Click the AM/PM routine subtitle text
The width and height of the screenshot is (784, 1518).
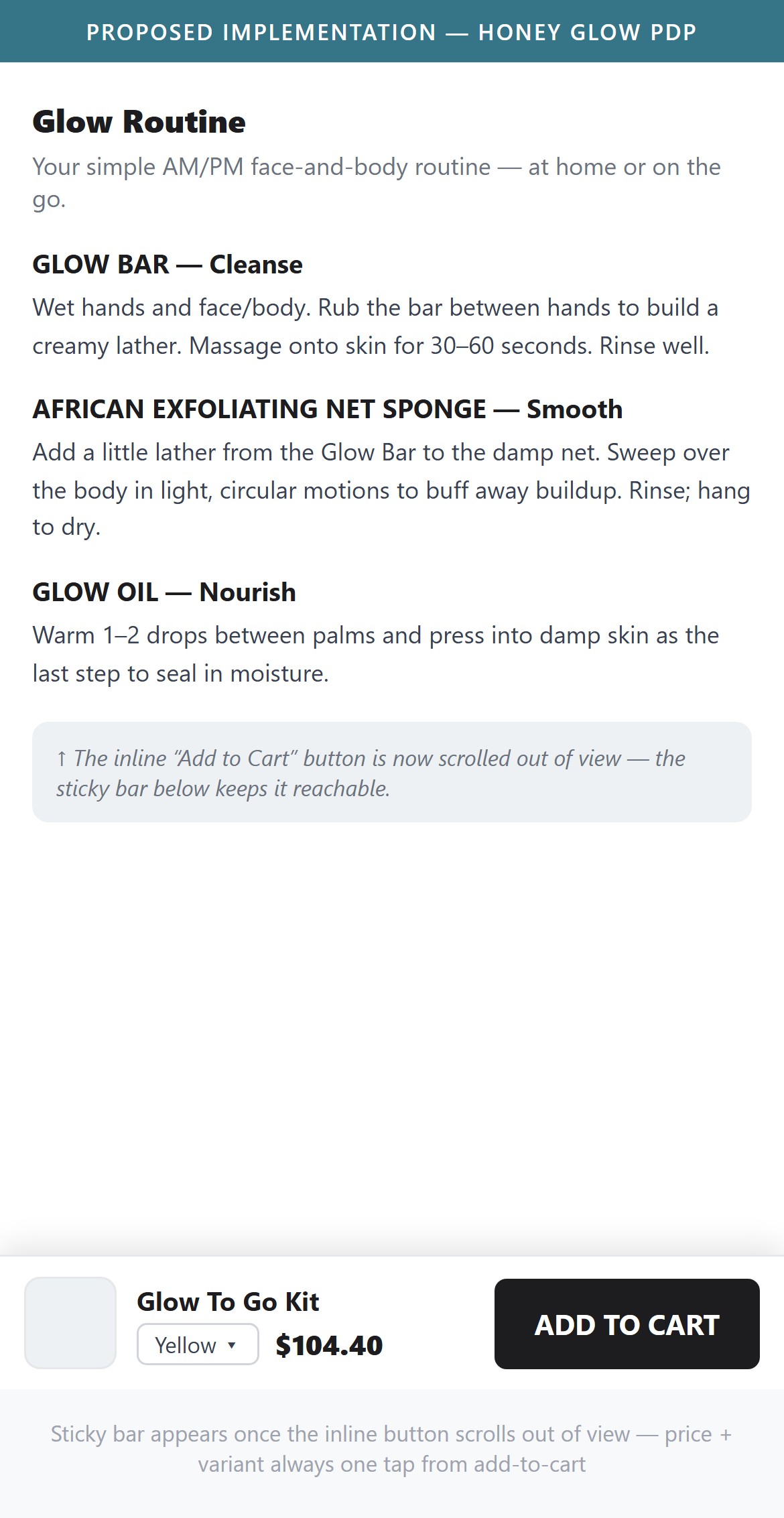pos(377,182)
